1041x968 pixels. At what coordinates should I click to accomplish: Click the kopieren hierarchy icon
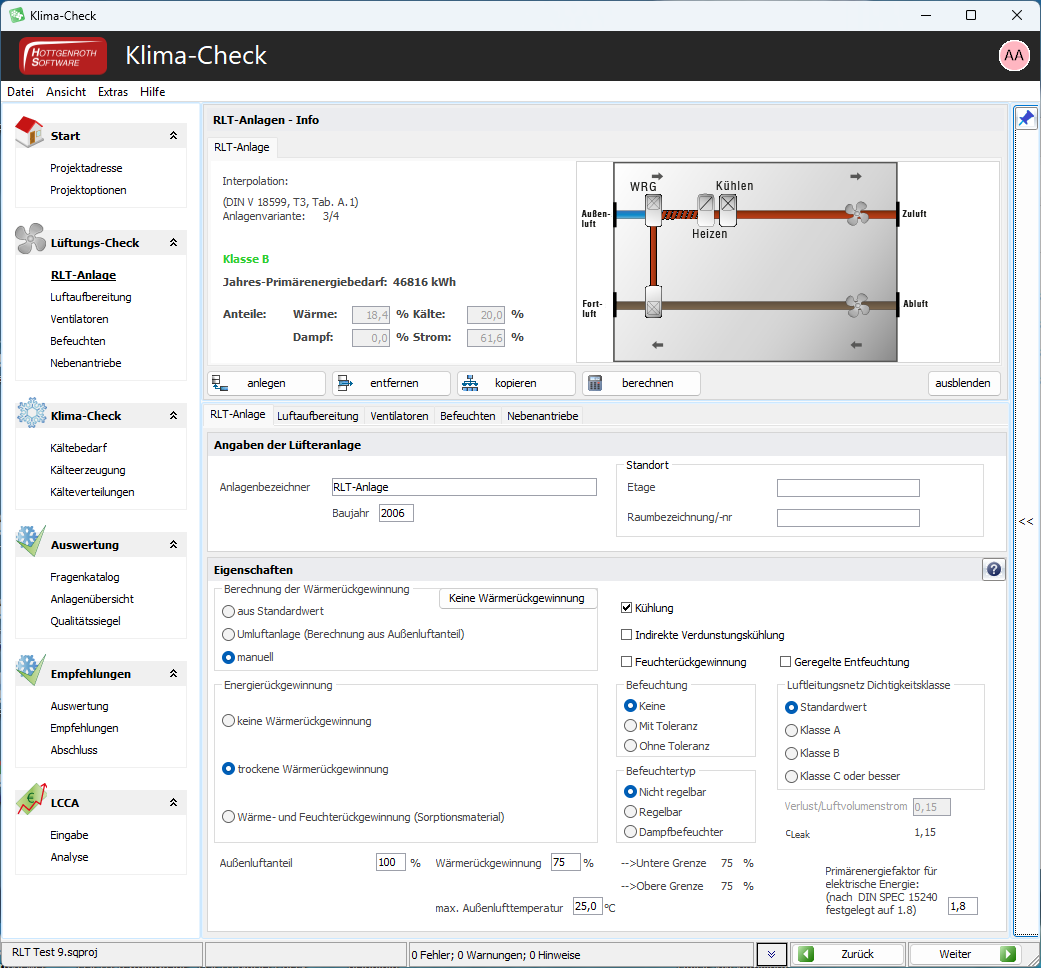tap(470, 383)
